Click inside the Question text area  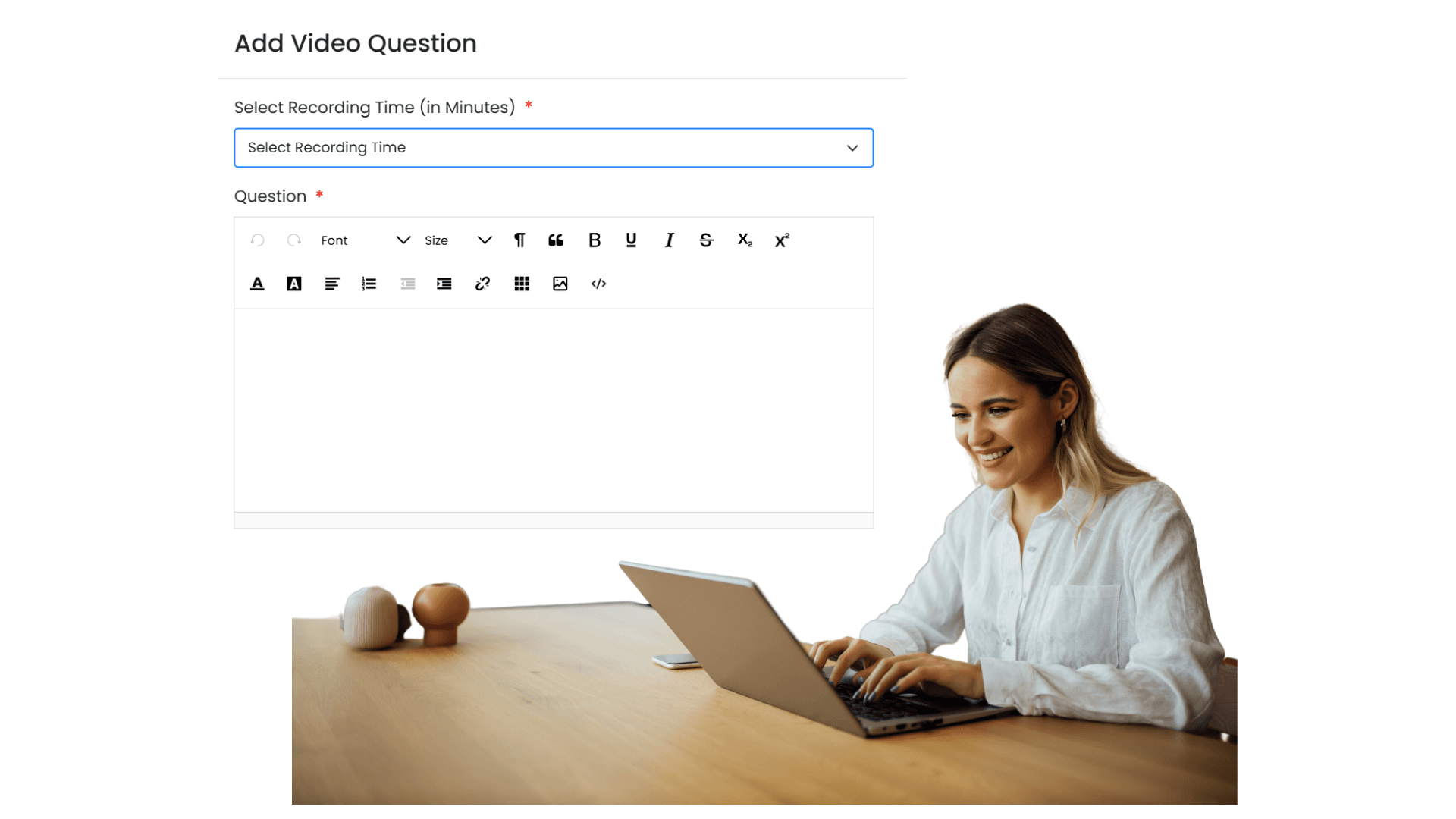554,415
